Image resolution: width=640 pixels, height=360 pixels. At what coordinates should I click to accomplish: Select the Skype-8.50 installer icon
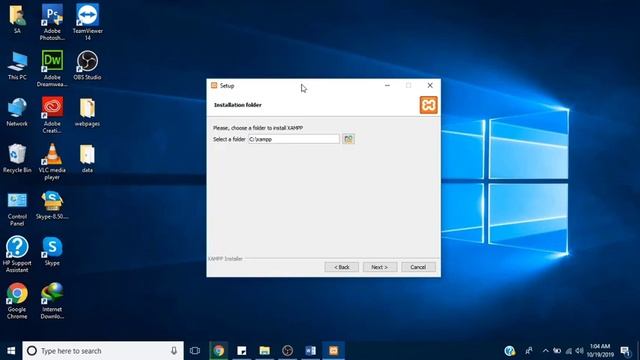(x=52, y=205)
